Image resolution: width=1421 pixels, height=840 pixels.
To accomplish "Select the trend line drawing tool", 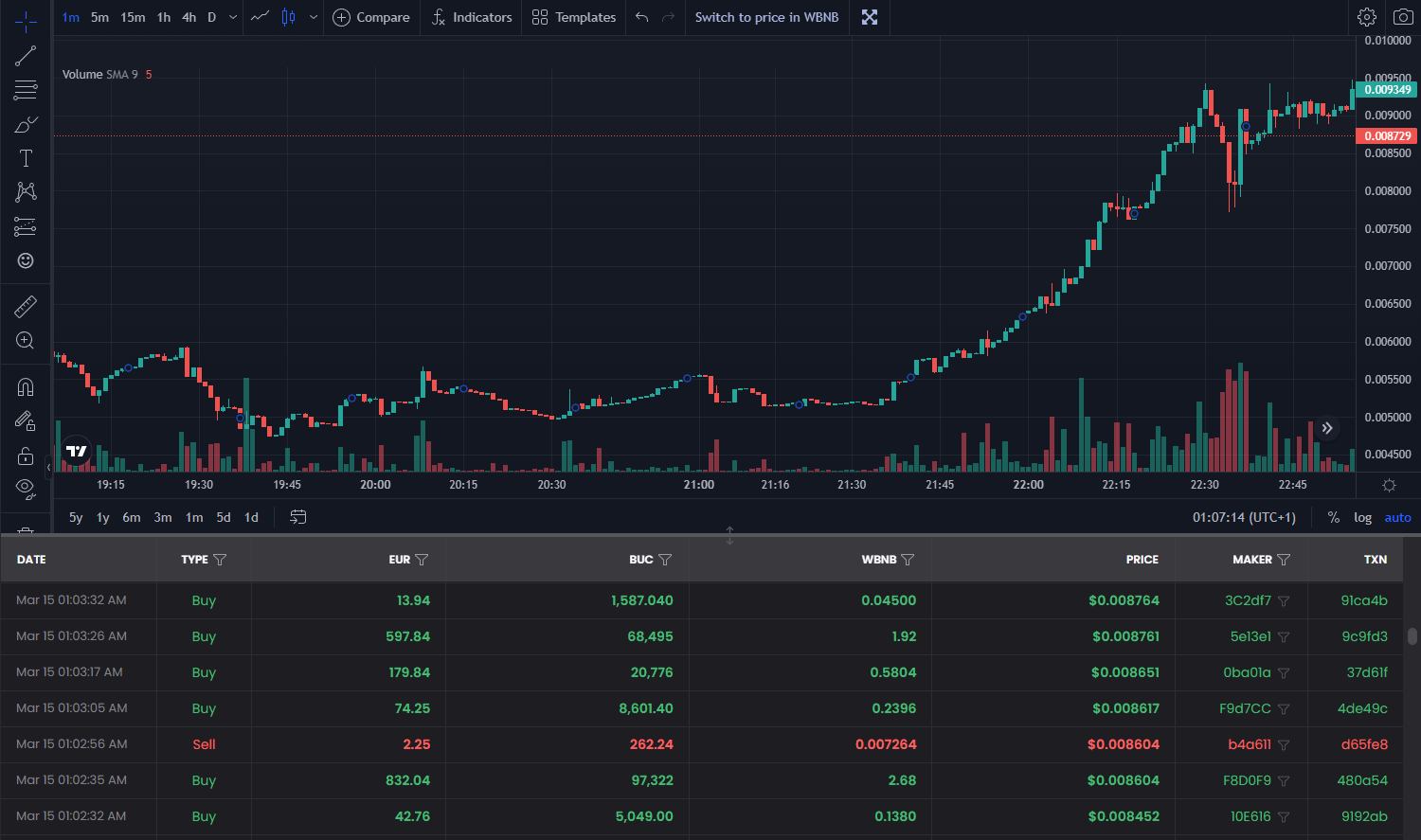I will point(26,56).
